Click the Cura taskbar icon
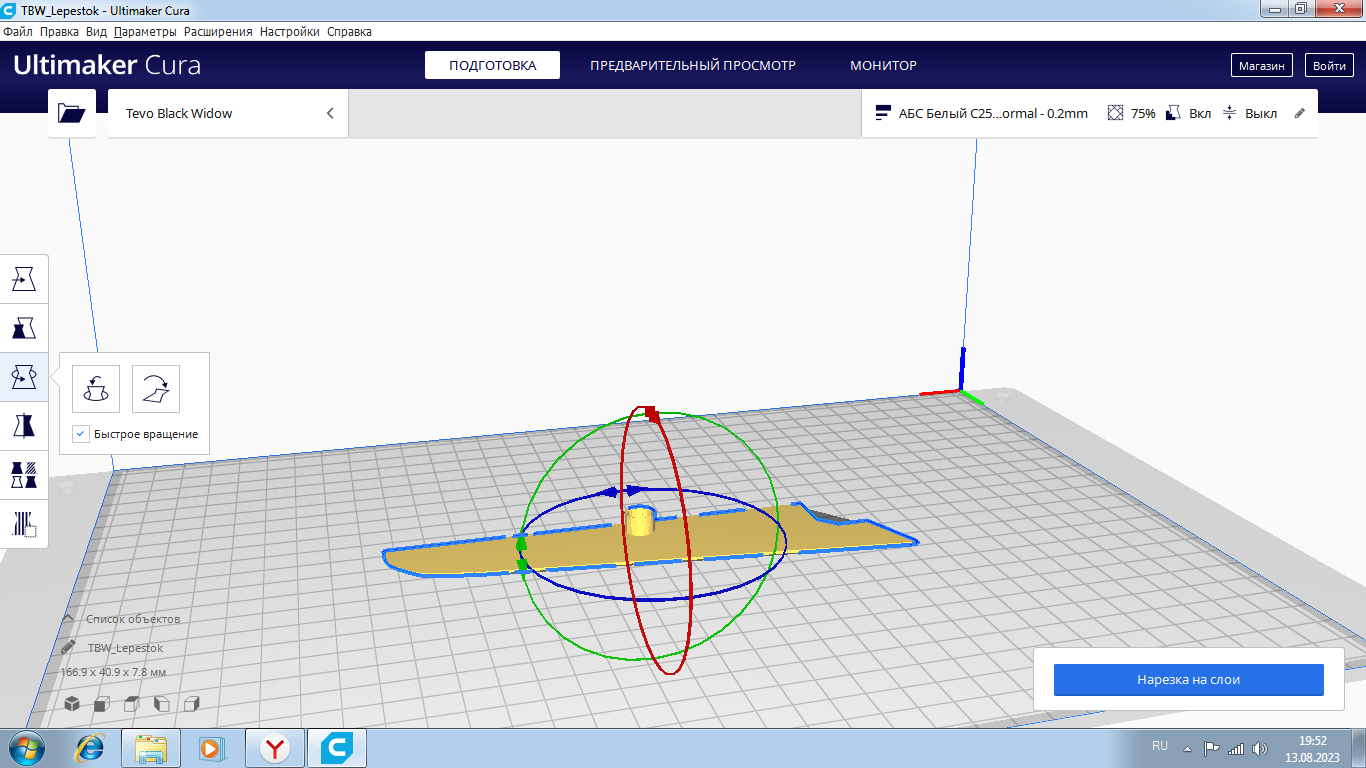This screenshot has height=768, width=1366. point(337,748)
